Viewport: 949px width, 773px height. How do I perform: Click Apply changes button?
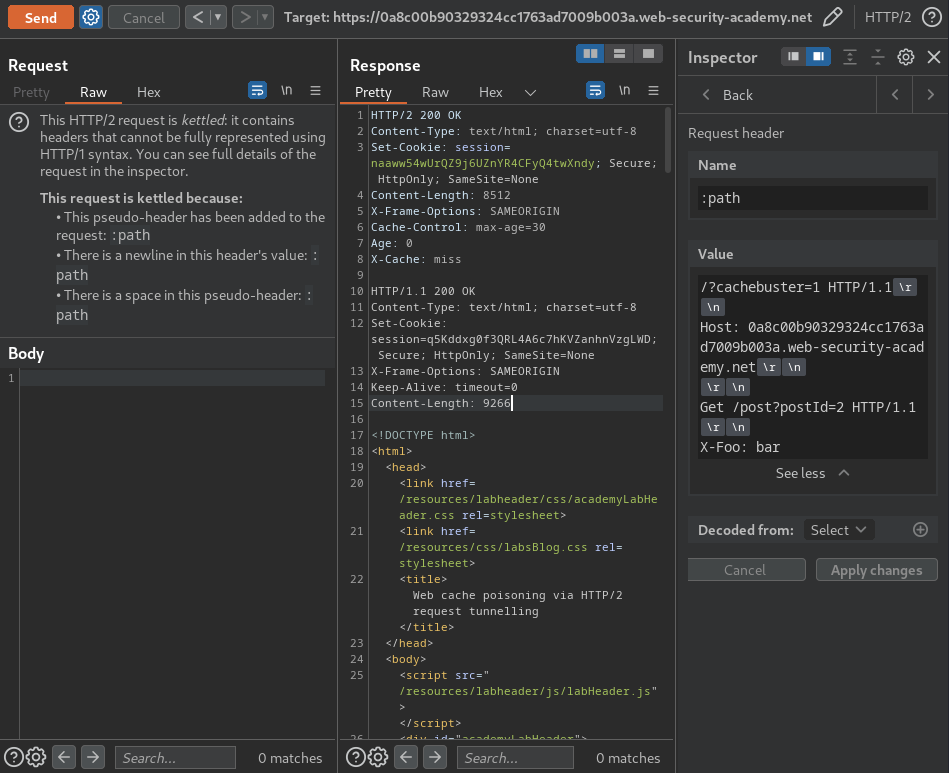[x=876, y=570]
